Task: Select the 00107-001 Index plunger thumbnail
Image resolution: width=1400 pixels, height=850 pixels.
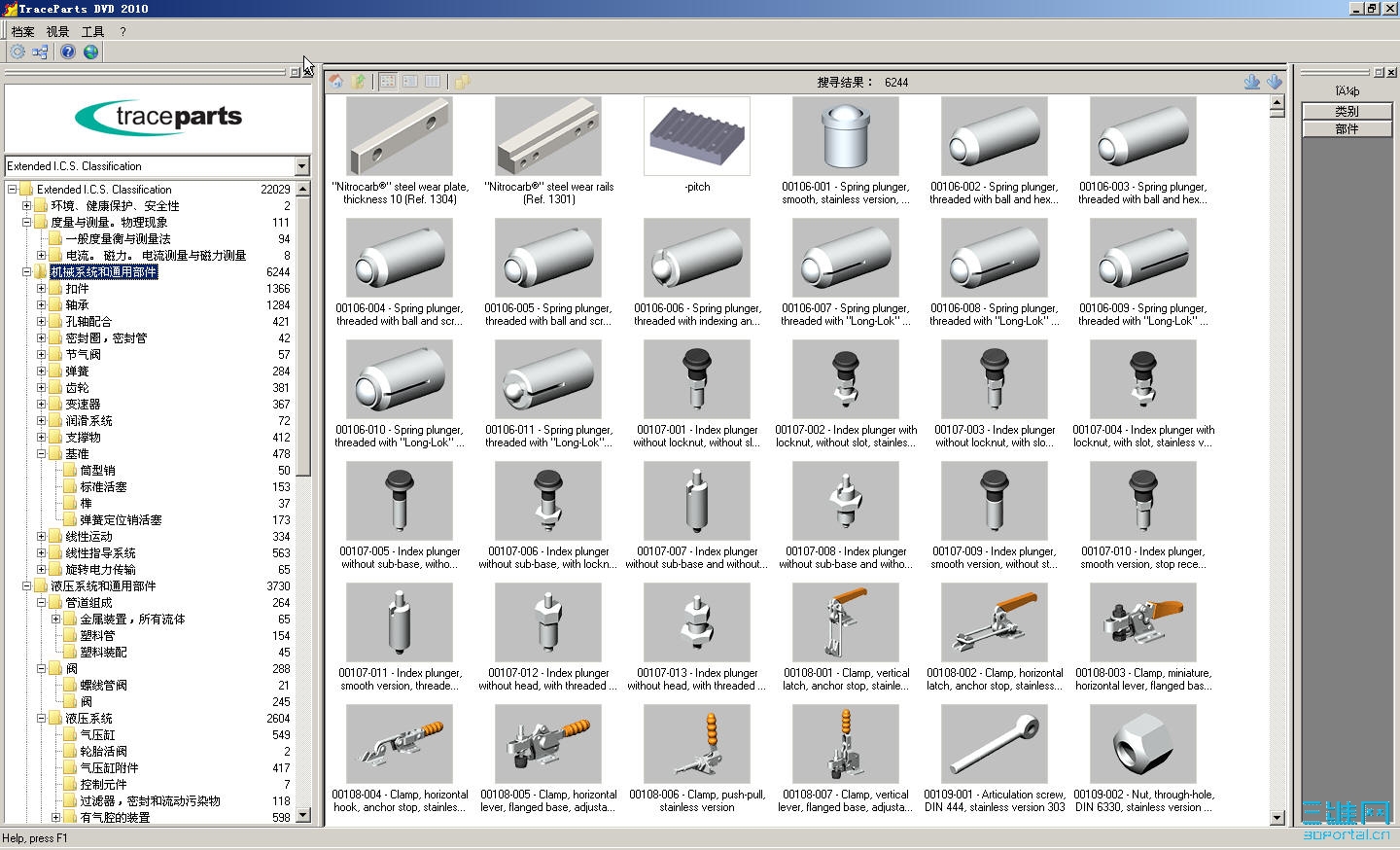Action: (x=697, y=379)
